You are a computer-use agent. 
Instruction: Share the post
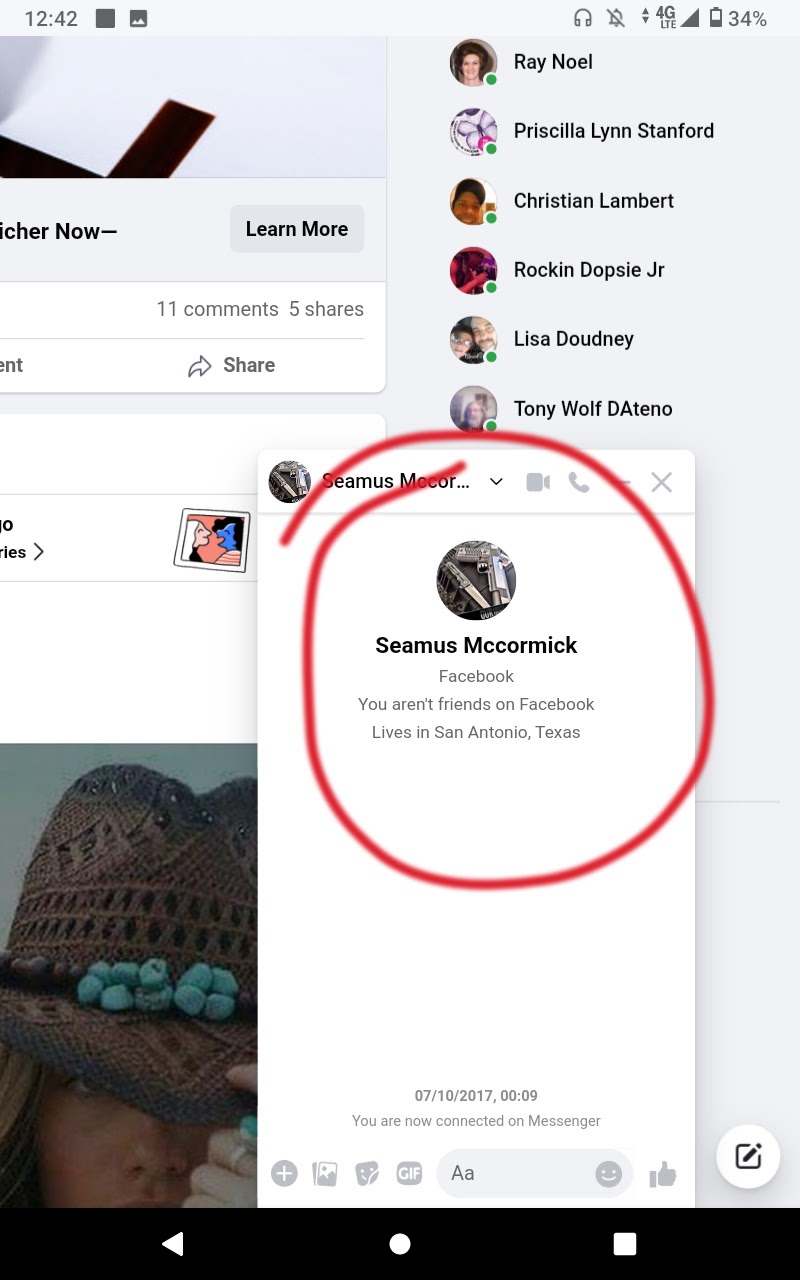(x=232, y=366)
